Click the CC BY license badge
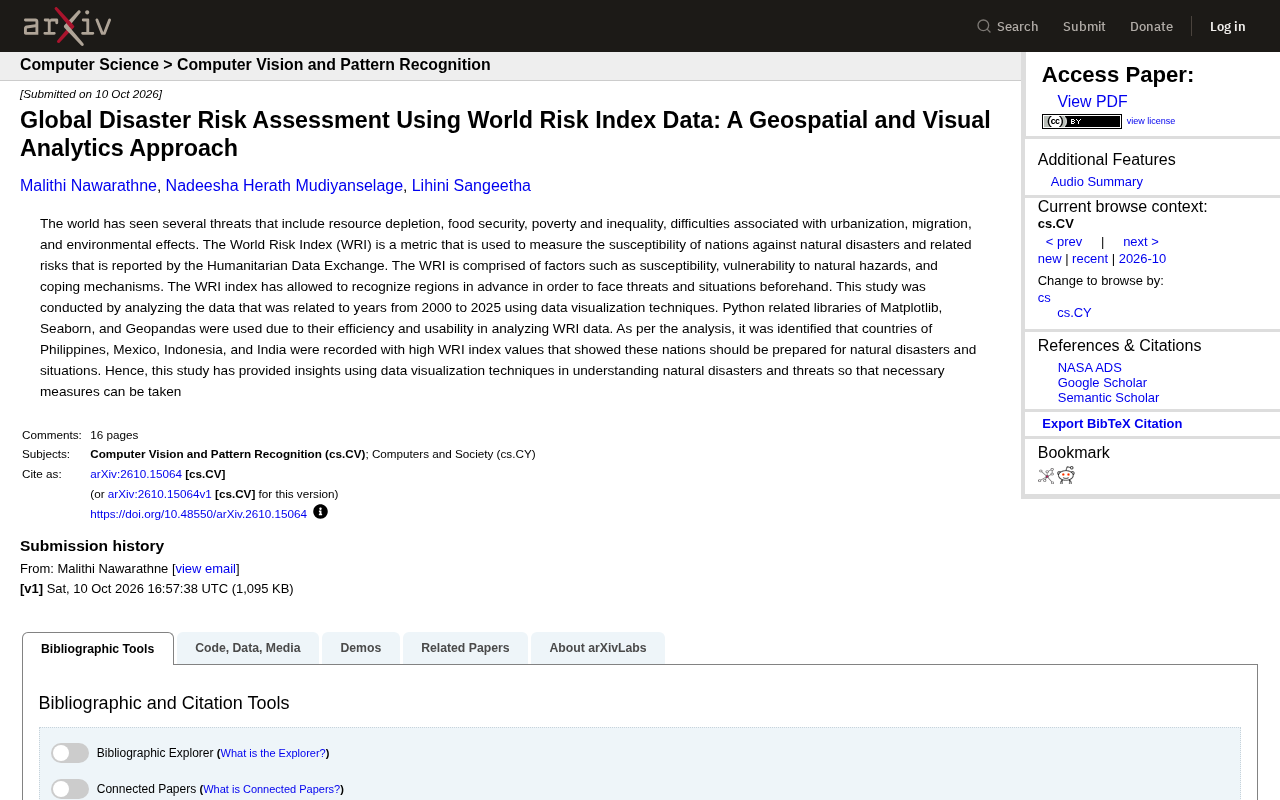The image size is (1280, 800). click(1082, 121)
